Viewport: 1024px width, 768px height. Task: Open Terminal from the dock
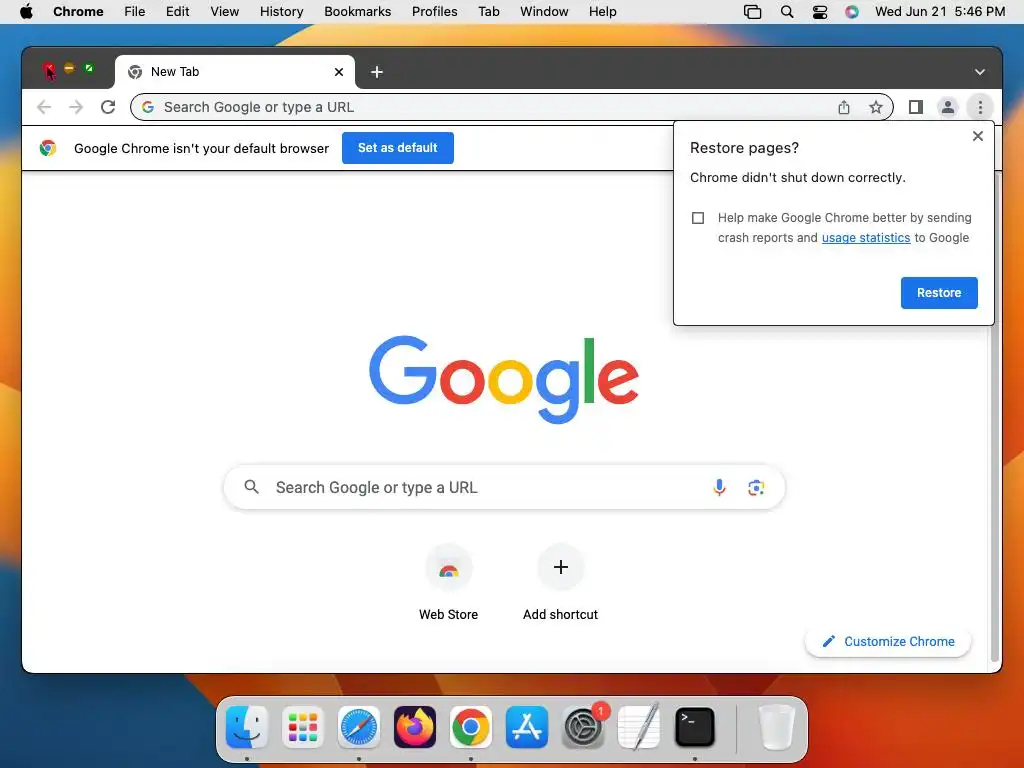(x=694, y=727)
